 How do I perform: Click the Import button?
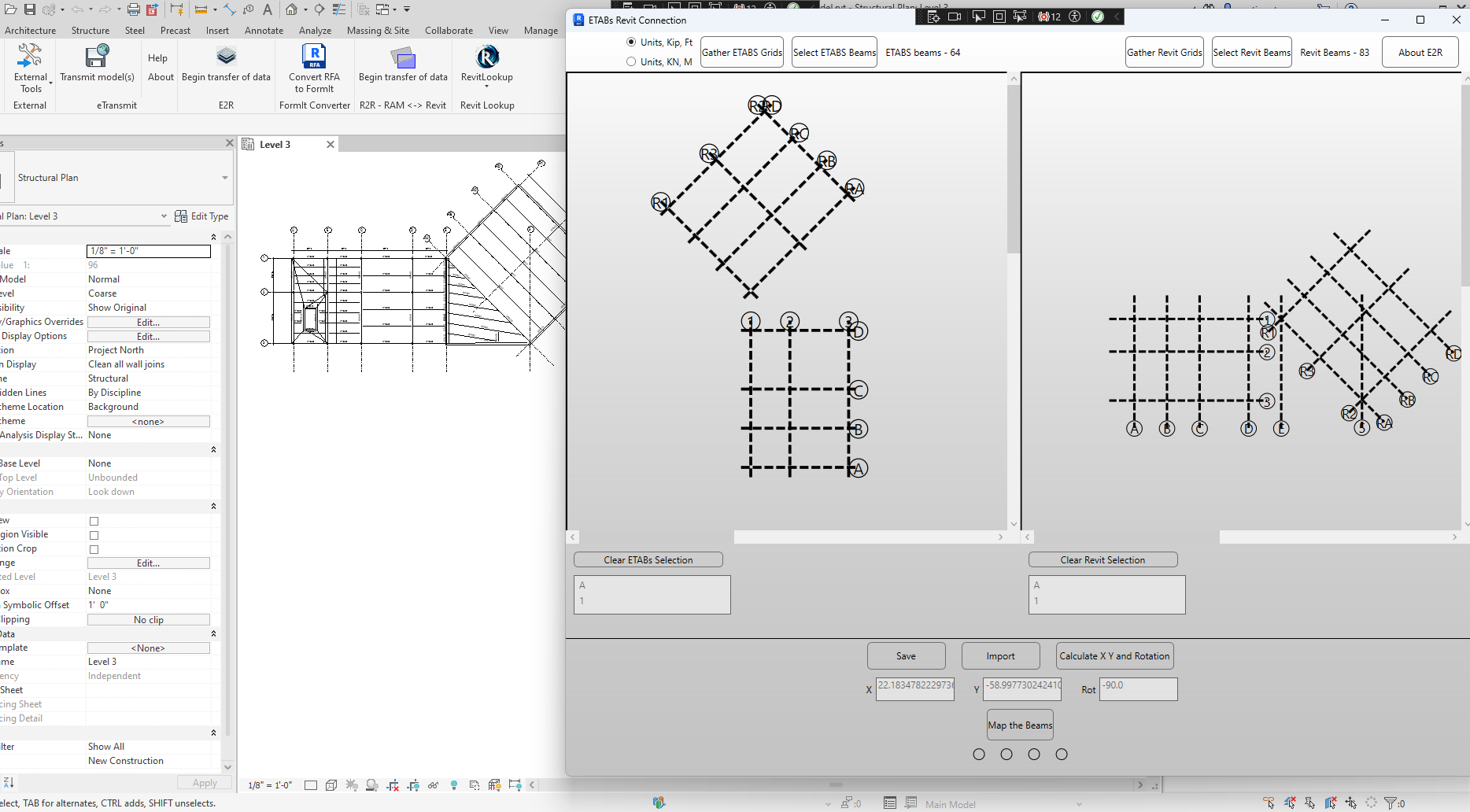click(1000, 655)
